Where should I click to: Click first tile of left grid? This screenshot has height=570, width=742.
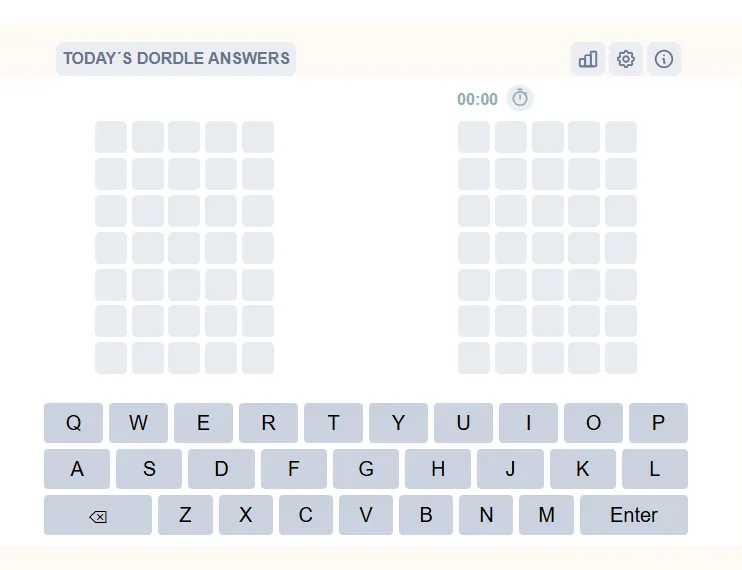111,137
